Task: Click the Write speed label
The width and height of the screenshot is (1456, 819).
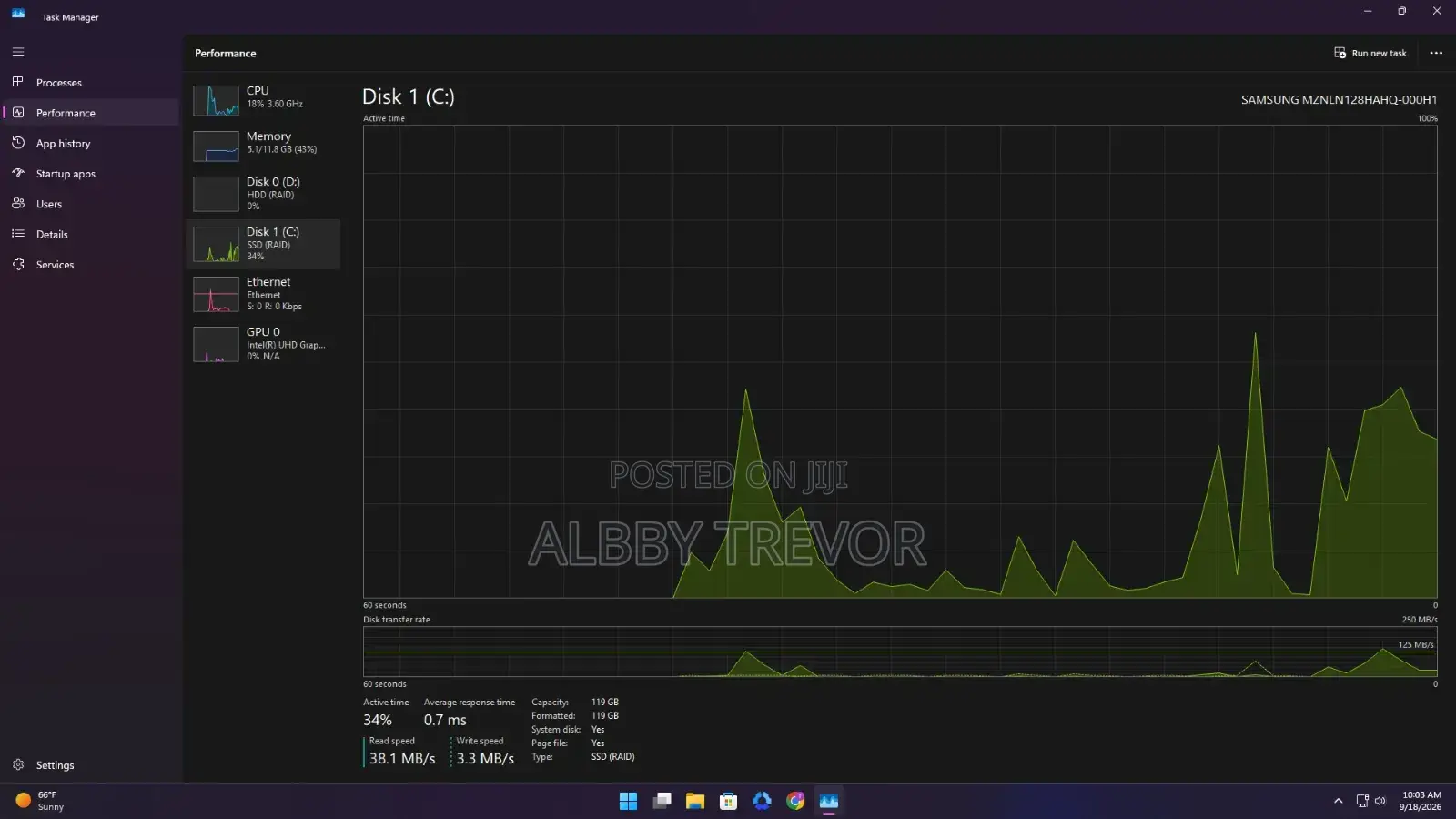Action: (x=480, y=741)
